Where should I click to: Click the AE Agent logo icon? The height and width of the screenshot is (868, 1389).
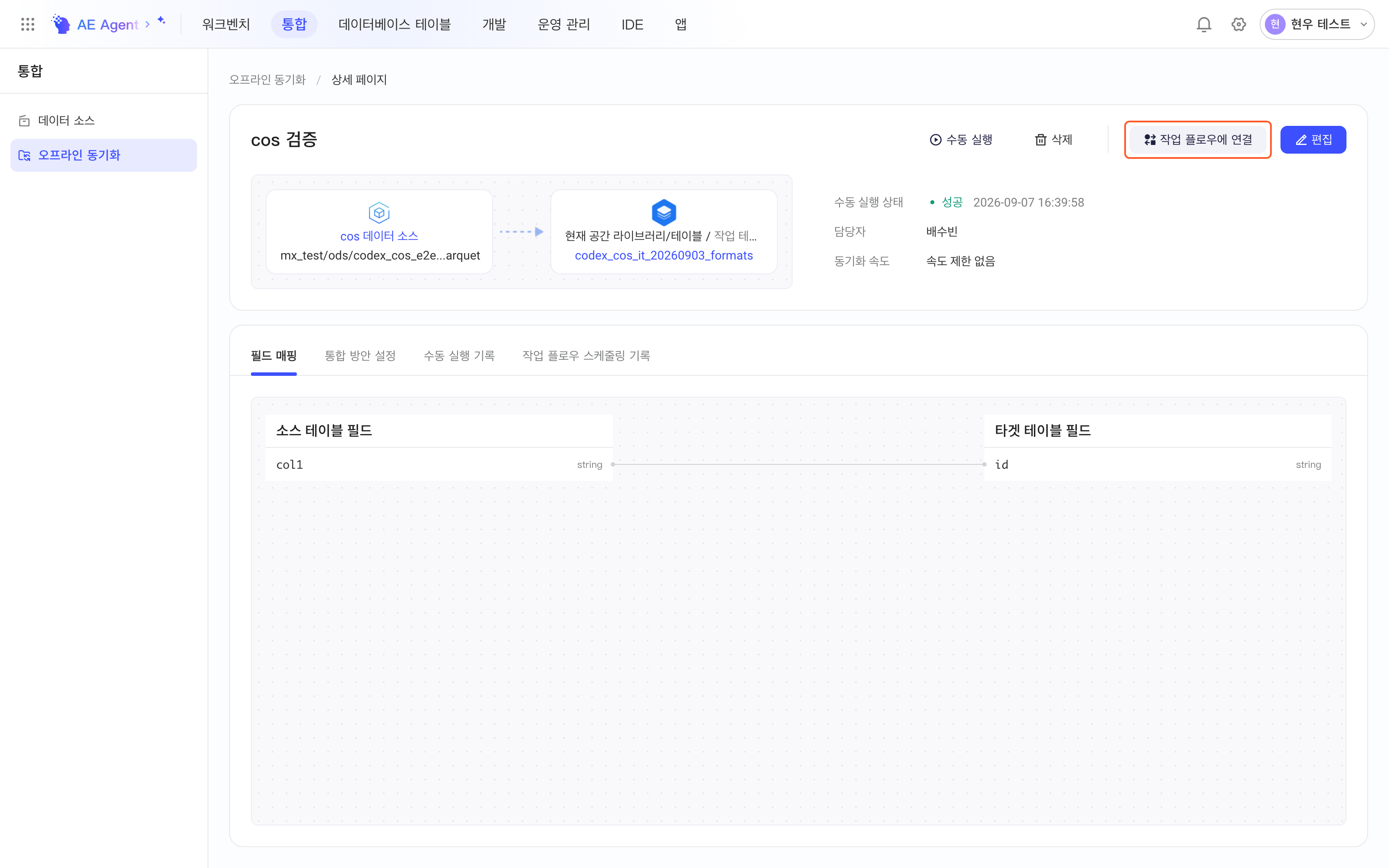(61, 24)
